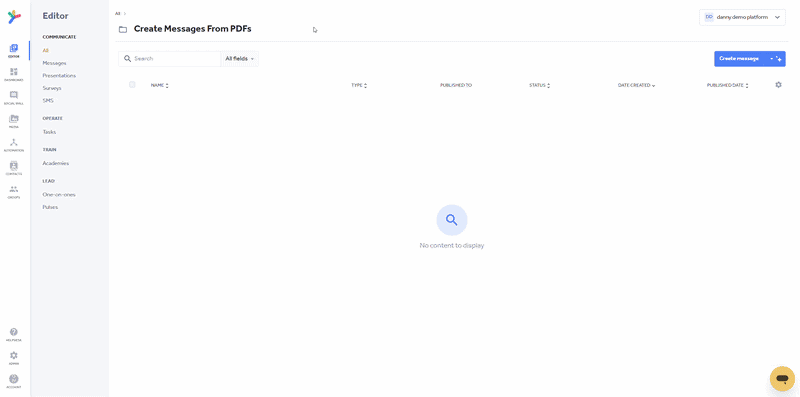Screen dimensions: 800x397
Task: Click the folder icon beside the page title
Action: click(123, 30)
